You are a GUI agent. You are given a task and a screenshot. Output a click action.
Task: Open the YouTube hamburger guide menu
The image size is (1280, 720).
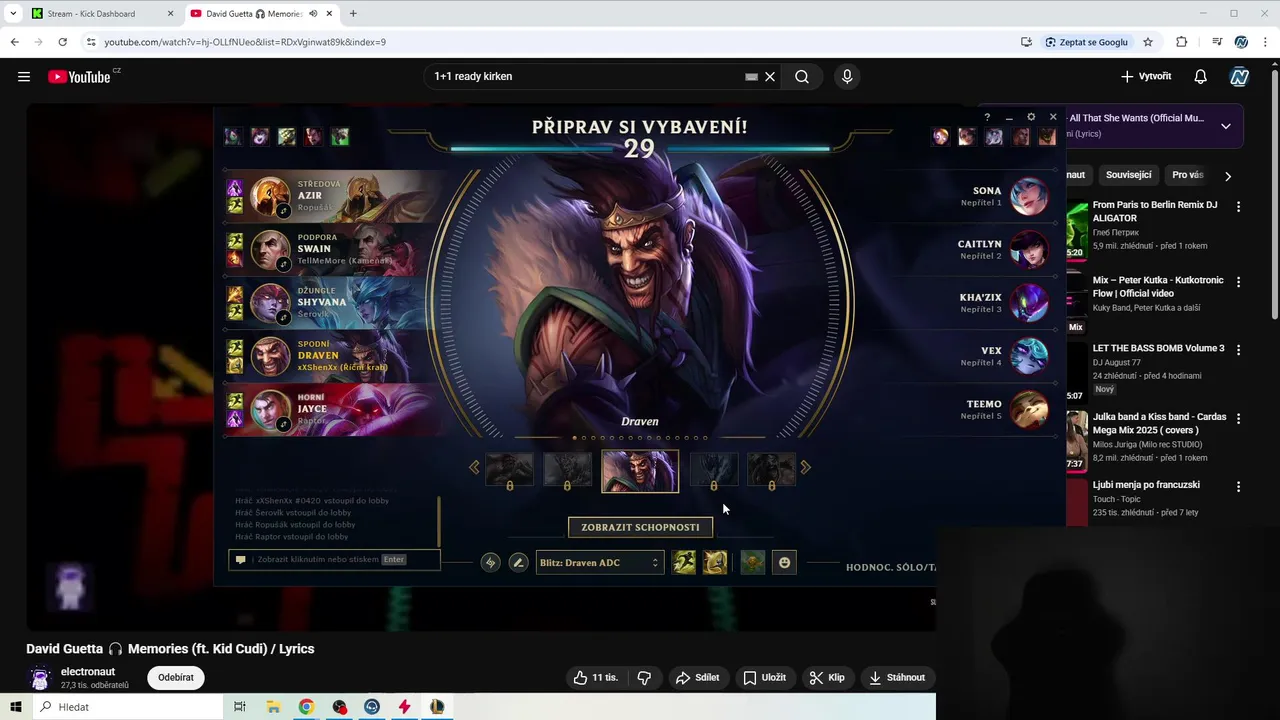24,77
